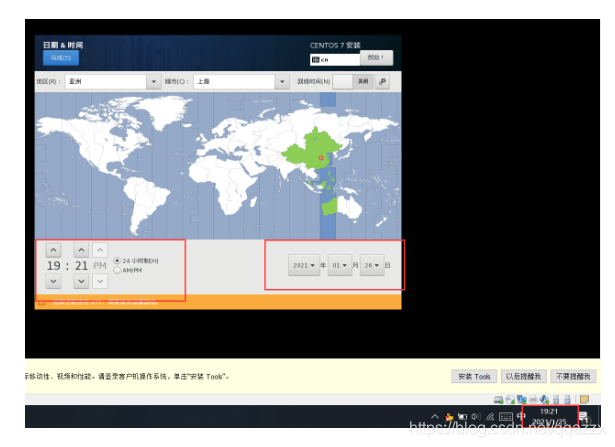Open the month 01 dropdown

[340, 265]
